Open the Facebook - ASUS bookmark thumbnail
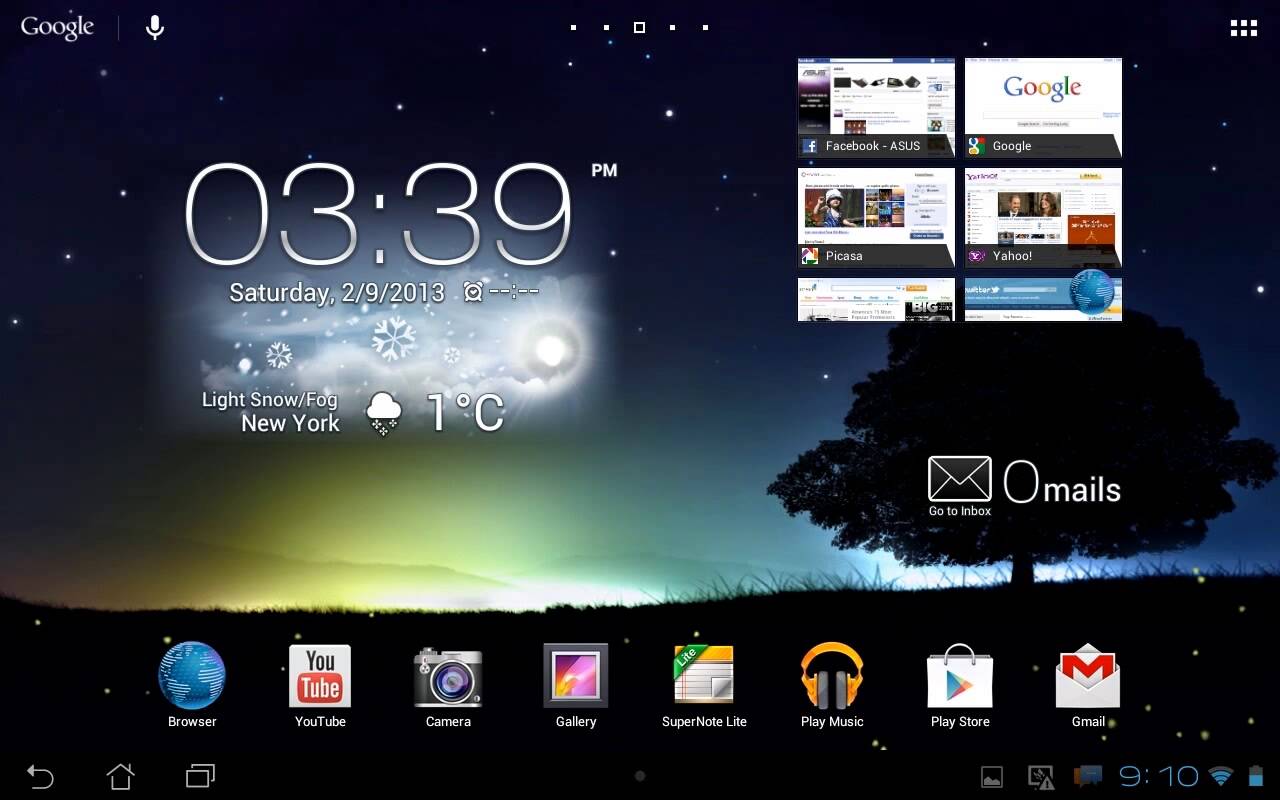Image resolution: width=1280 pixels, height=800 pixels. (x=876, y=107)
